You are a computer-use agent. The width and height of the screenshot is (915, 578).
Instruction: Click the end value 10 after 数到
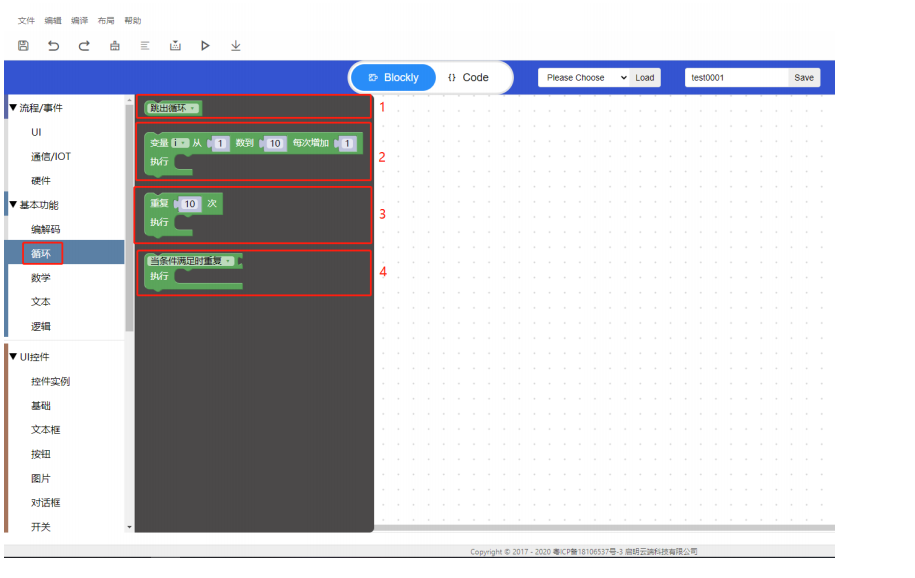[275, 143]
